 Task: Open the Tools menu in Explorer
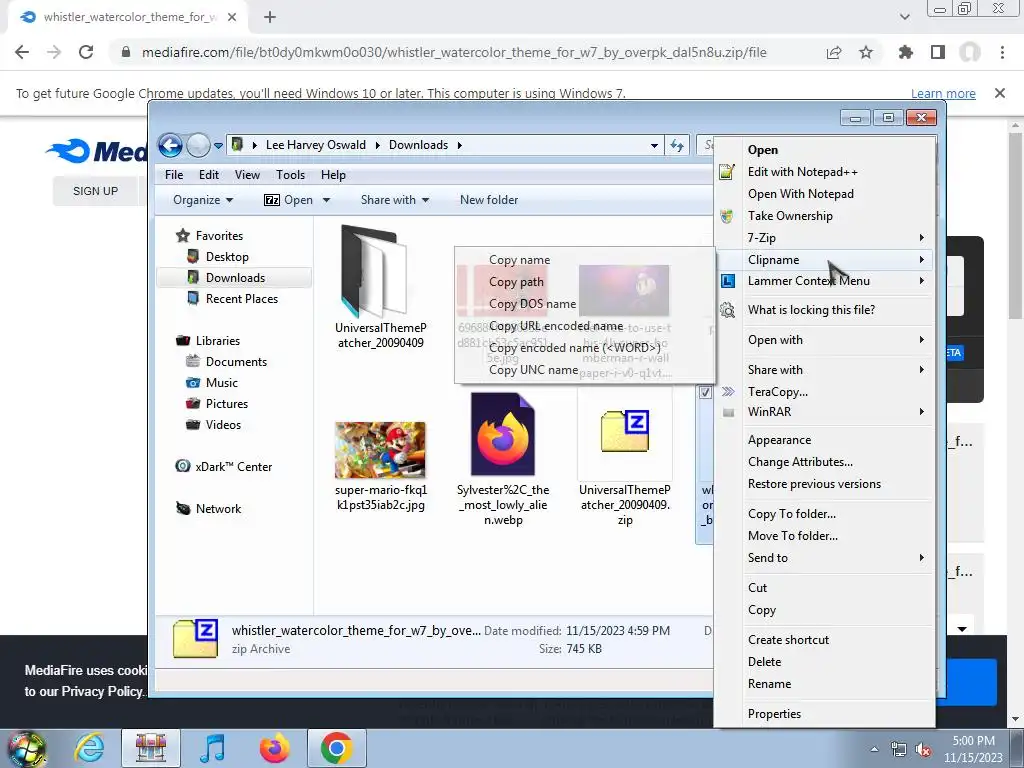290,175
